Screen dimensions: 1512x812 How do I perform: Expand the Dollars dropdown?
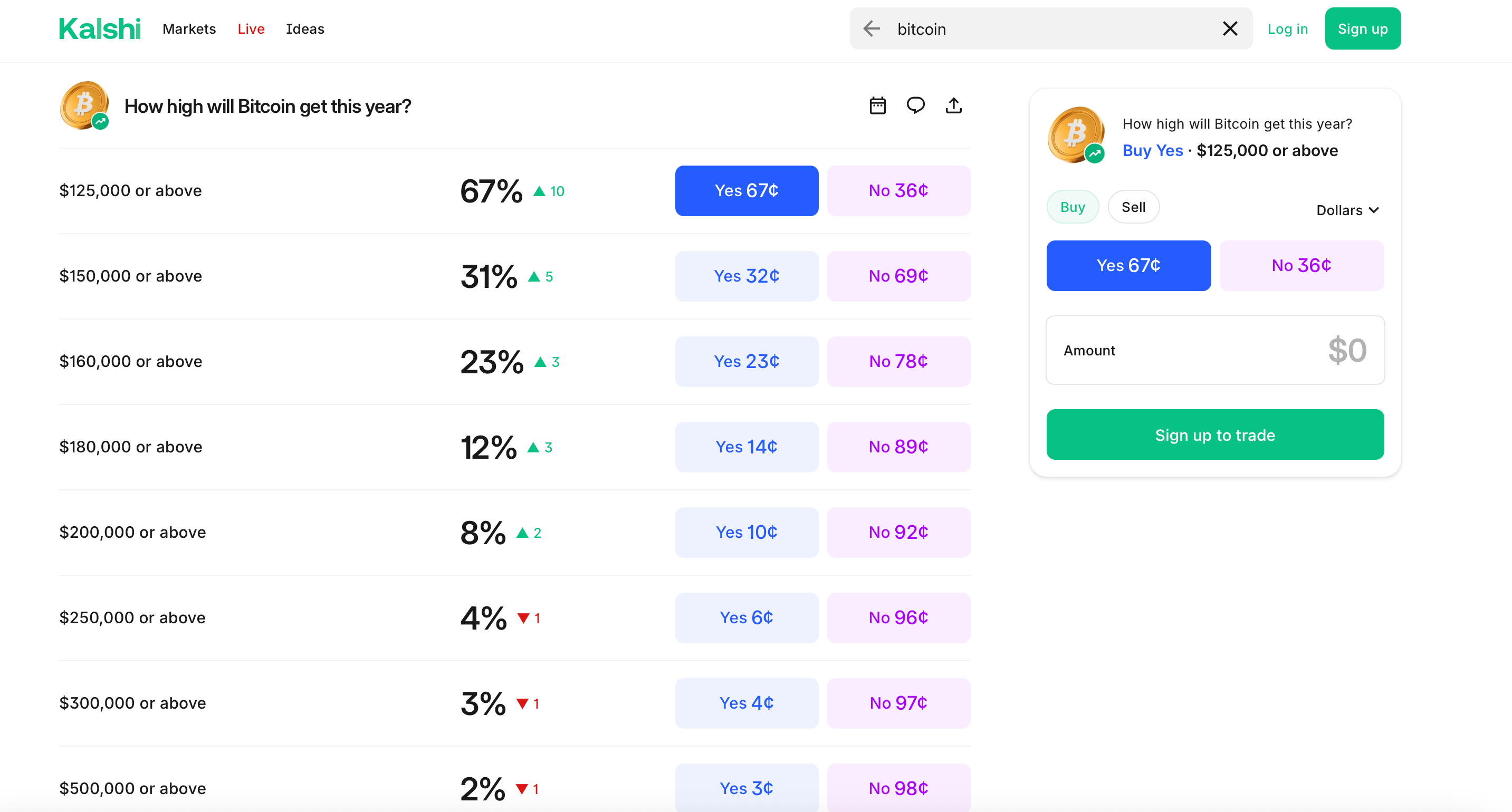[1347, 210]
